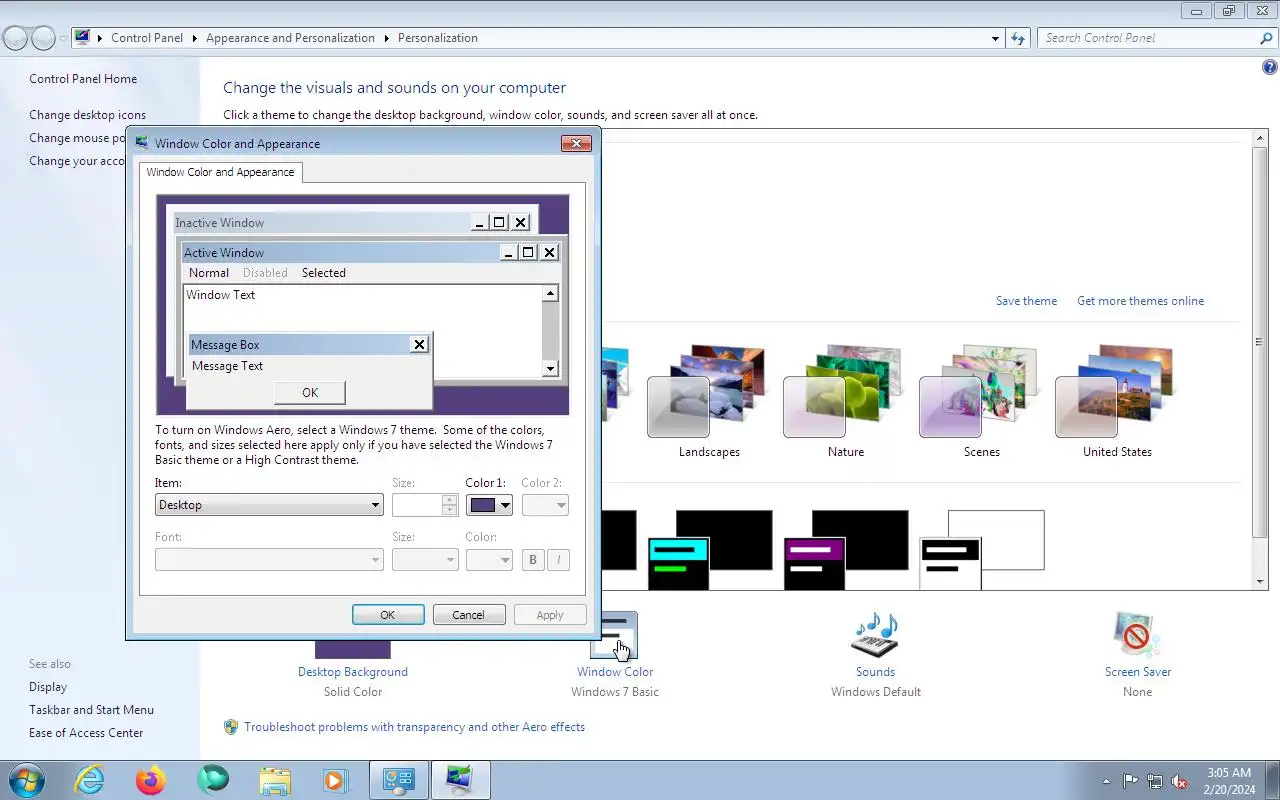Click the Back navigation arrow

click(15, 38)
